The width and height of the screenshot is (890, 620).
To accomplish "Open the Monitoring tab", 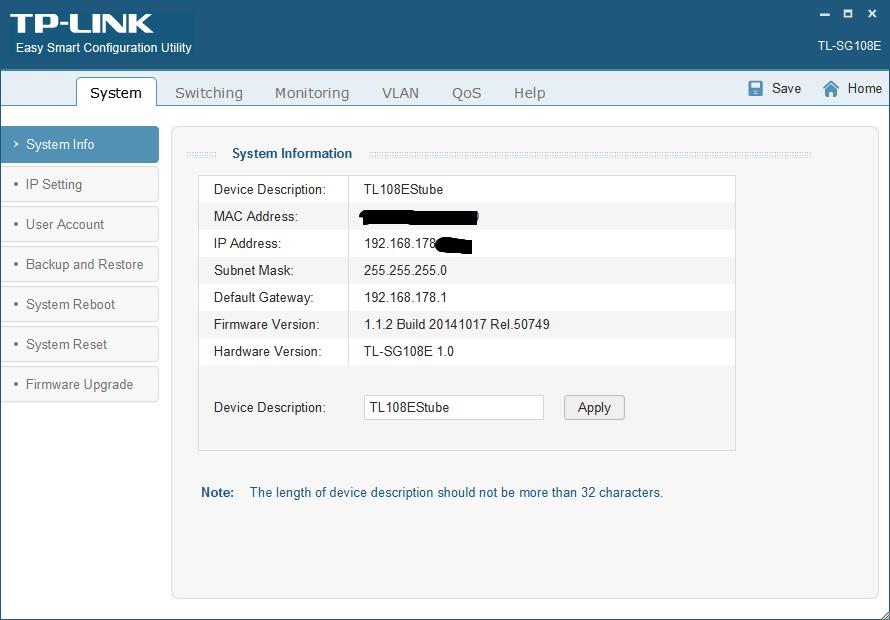I will 312,93.
